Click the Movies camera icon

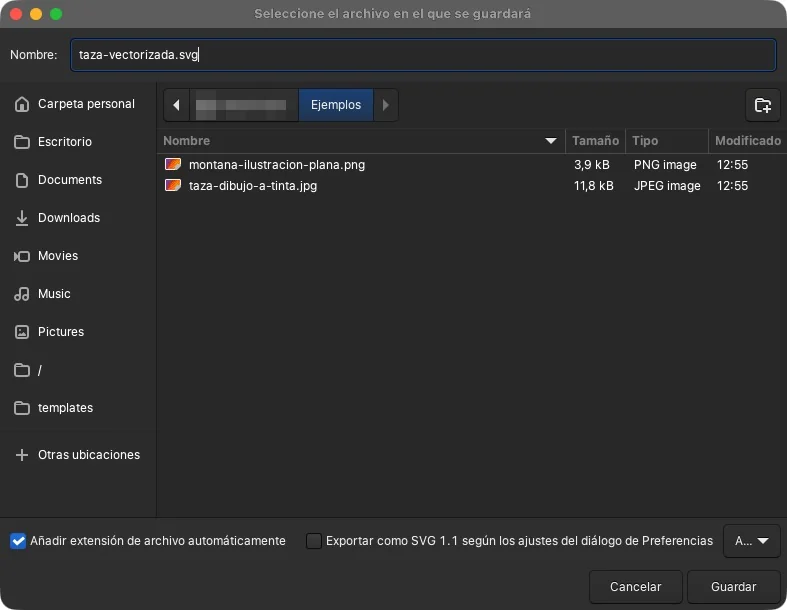click(22, 256)
